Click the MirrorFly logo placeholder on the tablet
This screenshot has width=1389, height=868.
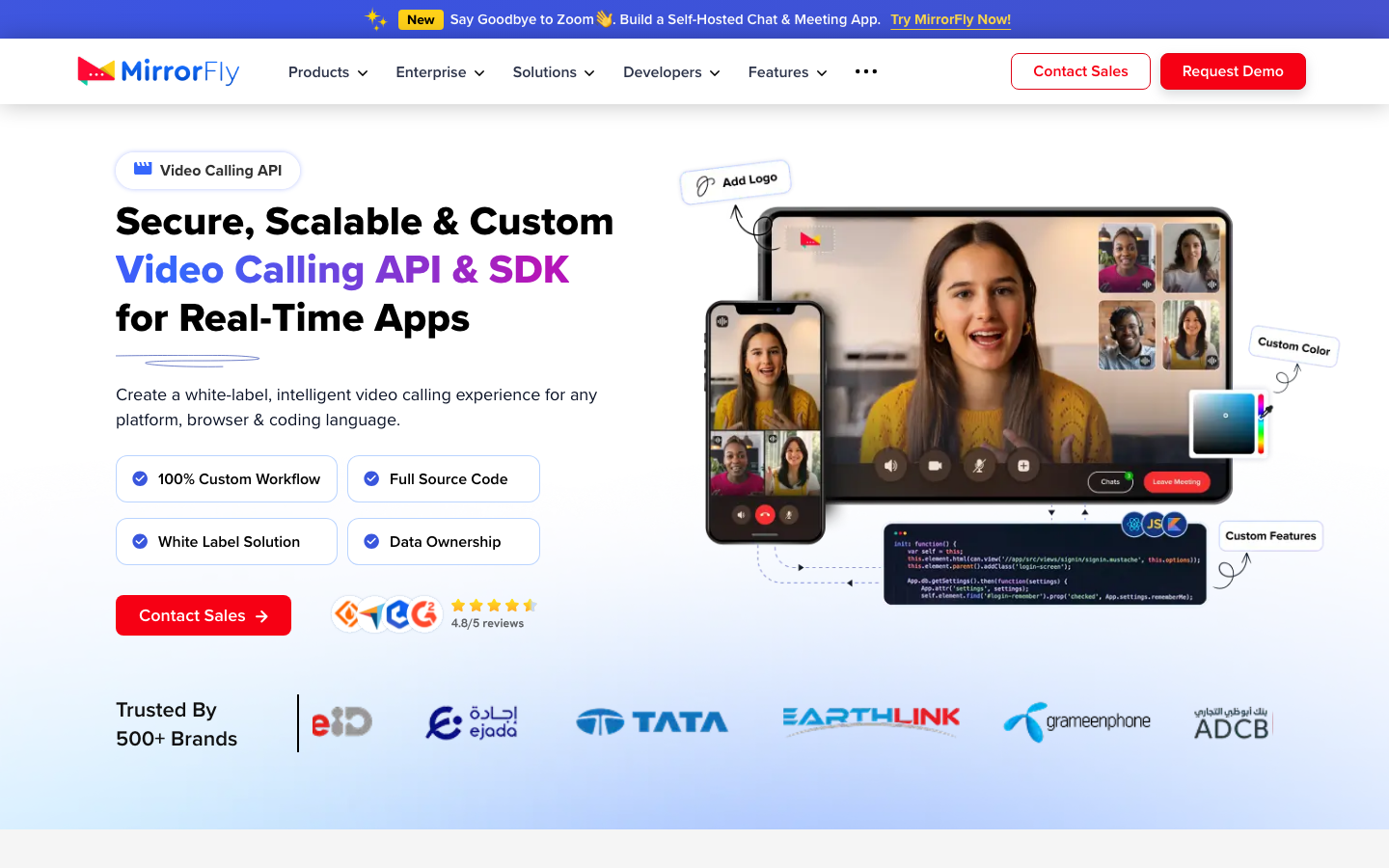809,239
